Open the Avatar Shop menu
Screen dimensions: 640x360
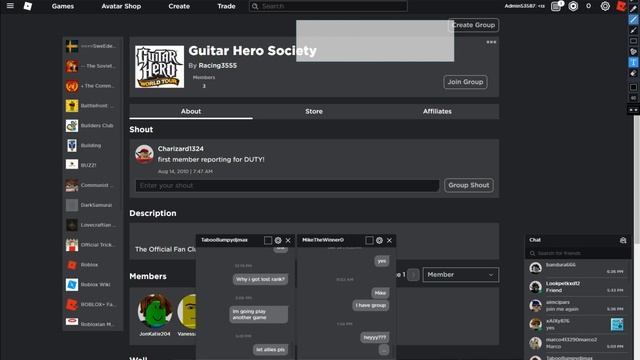click(x=121, y=6)
